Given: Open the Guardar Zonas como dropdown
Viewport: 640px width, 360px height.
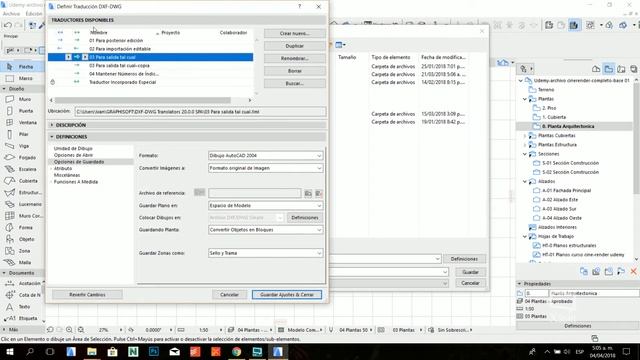Looking at the screenshot, I should (265, 253).
